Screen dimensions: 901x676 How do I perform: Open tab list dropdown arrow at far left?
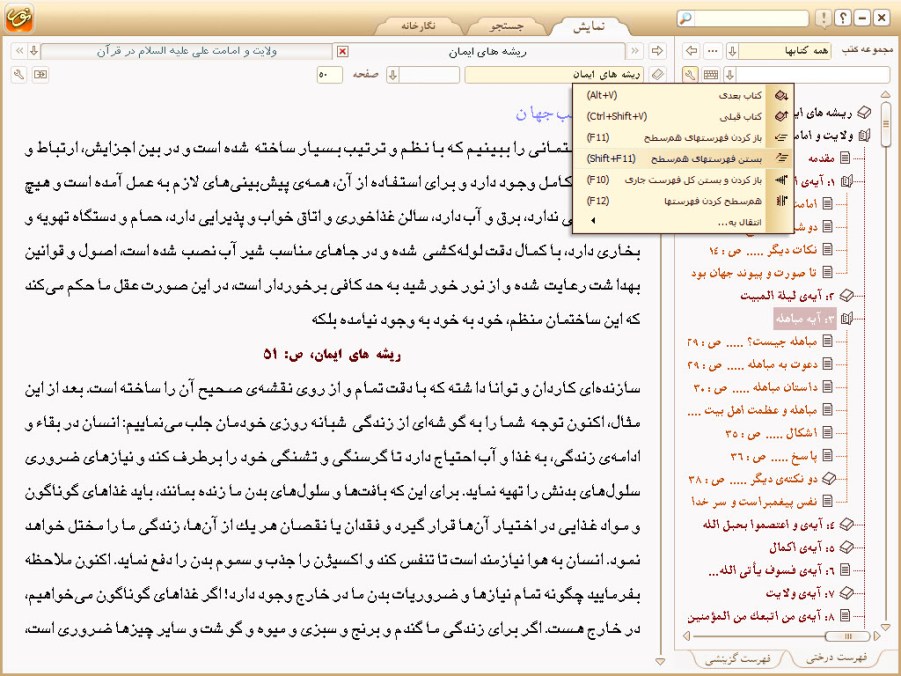pos(34,51)
